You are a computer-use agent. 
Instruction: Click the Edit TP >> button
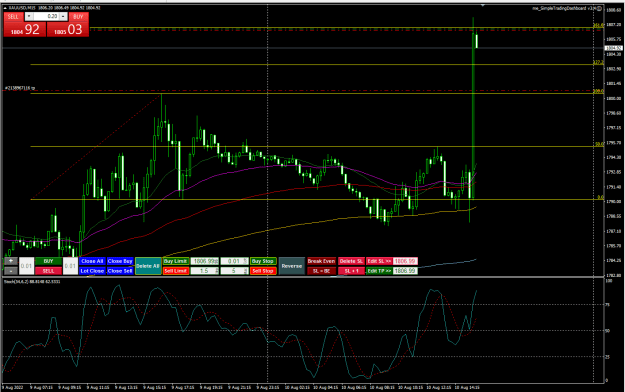[x=379, y=271]
